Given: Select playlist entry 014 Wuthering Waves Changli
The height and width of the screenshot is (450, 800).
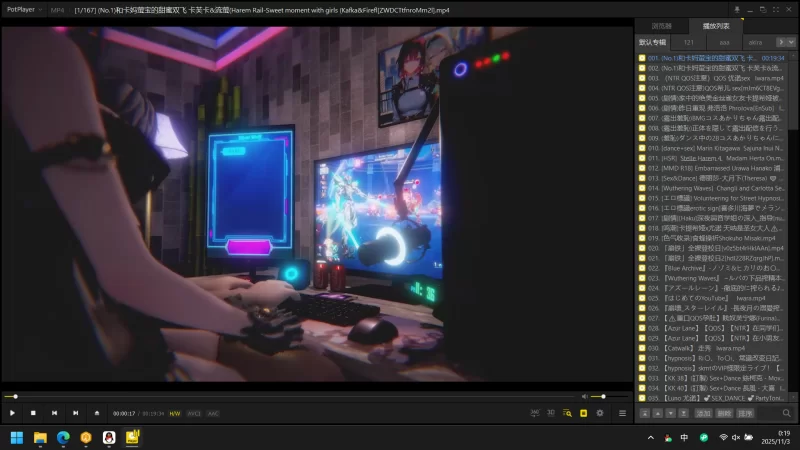Looking at the screenshot, I should pos(712,188).
